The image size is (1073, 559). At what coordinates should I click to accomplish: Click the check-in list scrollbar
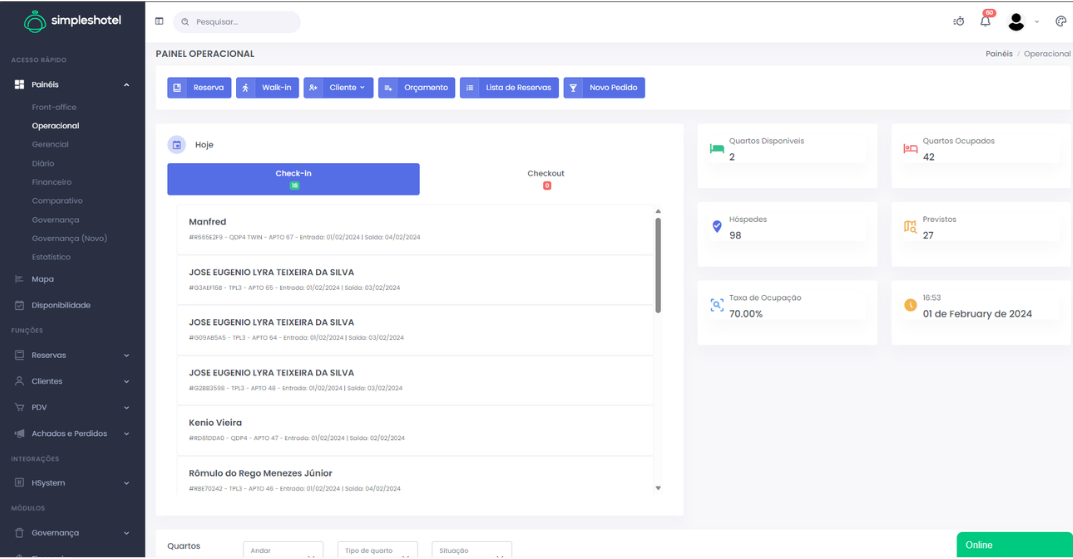658,265
